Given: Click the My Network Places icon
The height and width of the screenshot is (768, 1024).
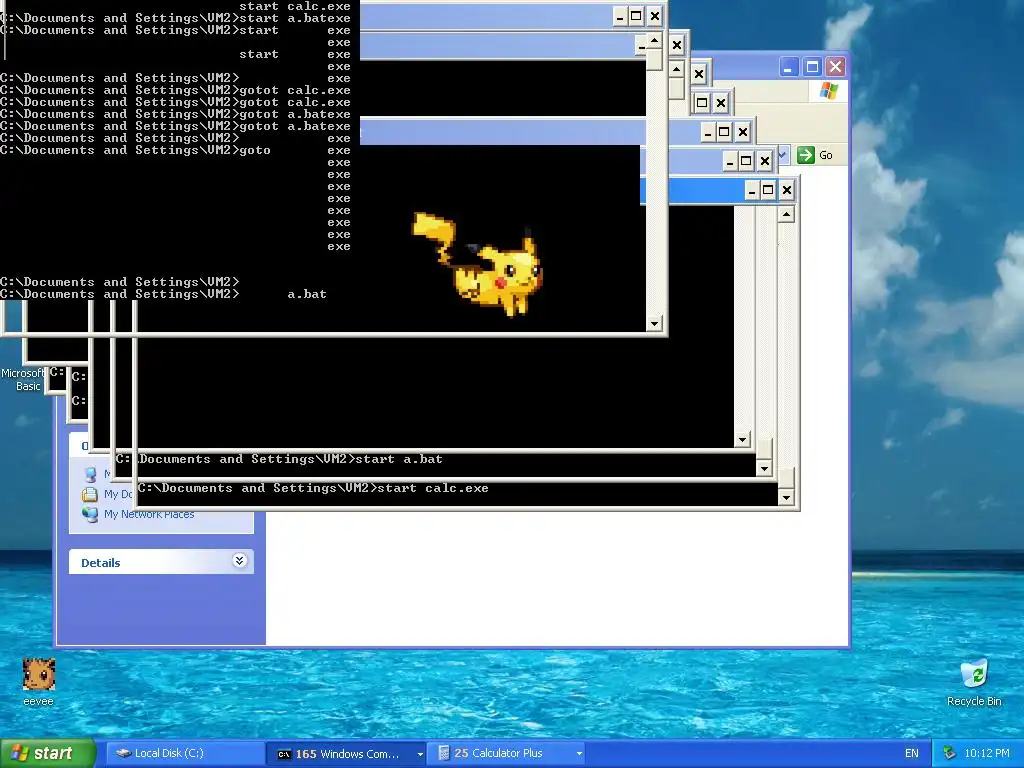Looking at the screenshot, I should pos(90,514).
